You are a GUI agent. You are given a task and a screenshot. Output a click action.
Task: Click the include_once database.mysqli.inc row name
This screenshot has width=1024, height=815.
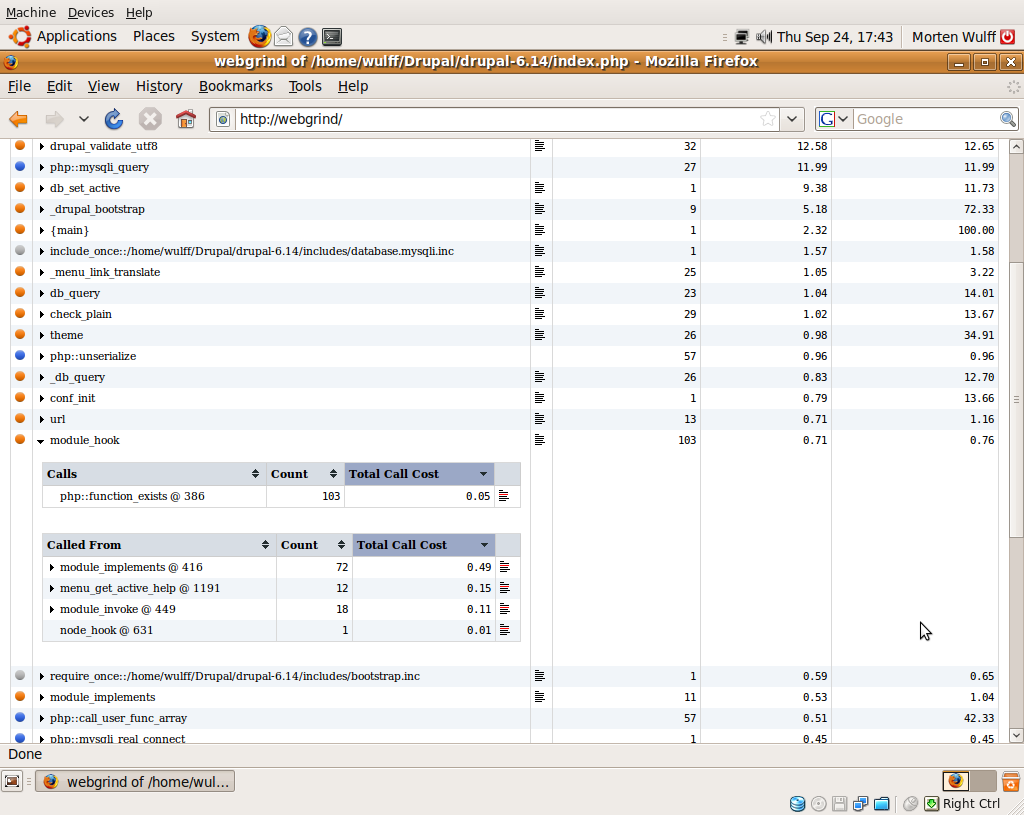point(251,251)
